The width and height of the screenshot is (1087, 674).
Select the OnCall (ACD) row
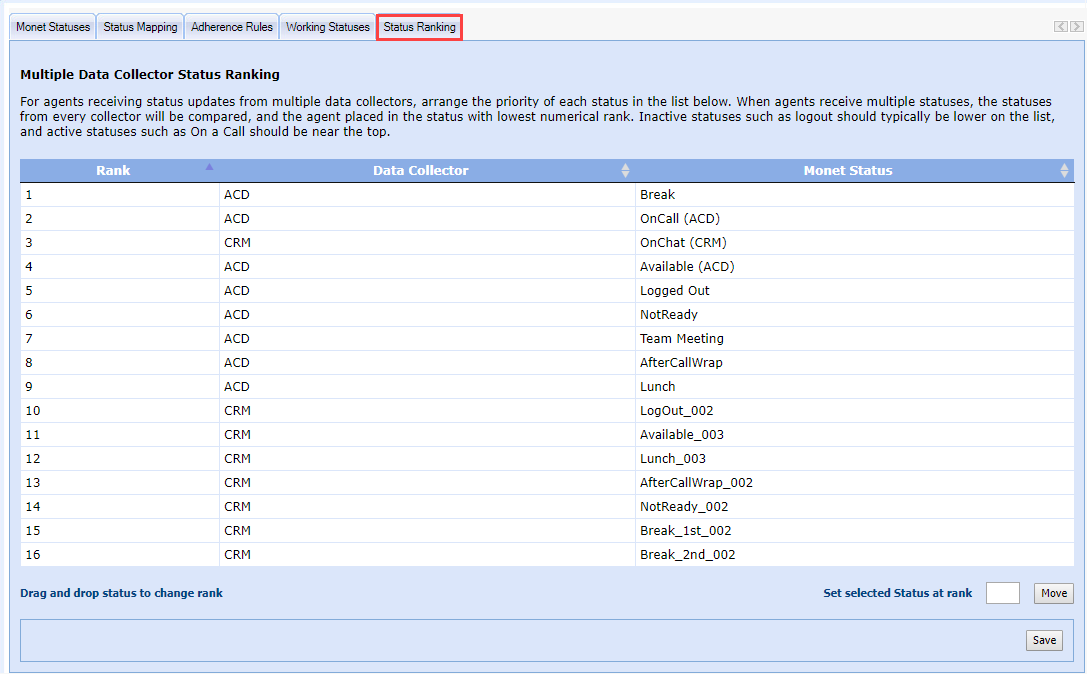click(679, 219)
